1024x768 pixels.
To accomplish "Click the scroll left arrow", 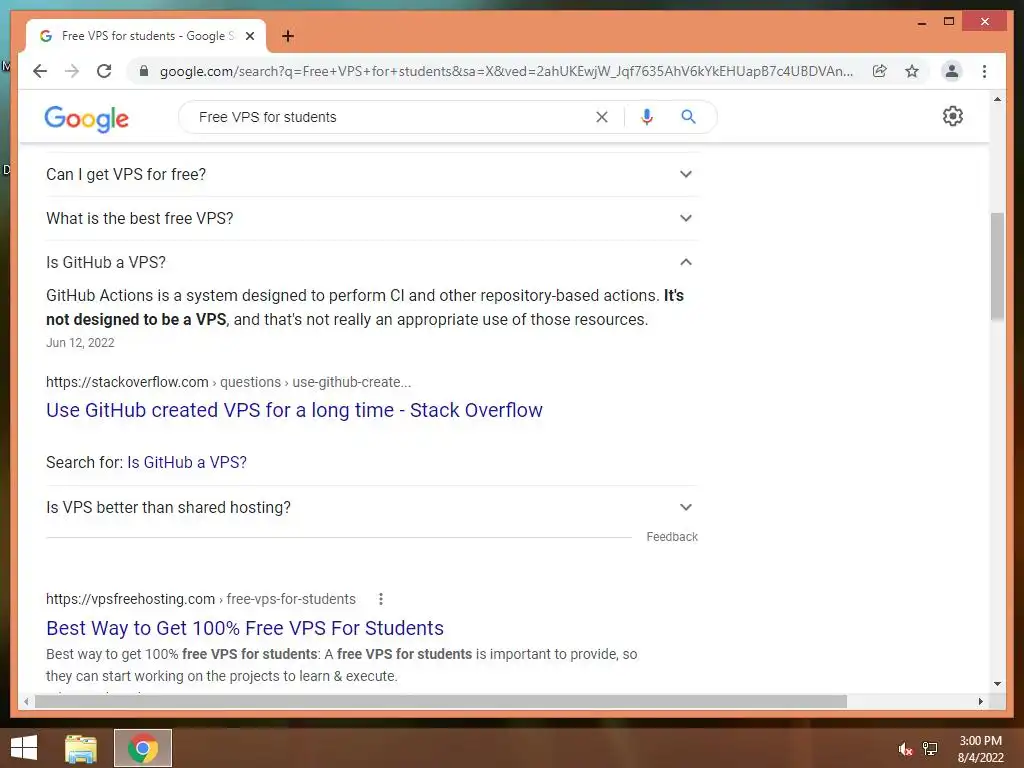I will tap(25, 701).
